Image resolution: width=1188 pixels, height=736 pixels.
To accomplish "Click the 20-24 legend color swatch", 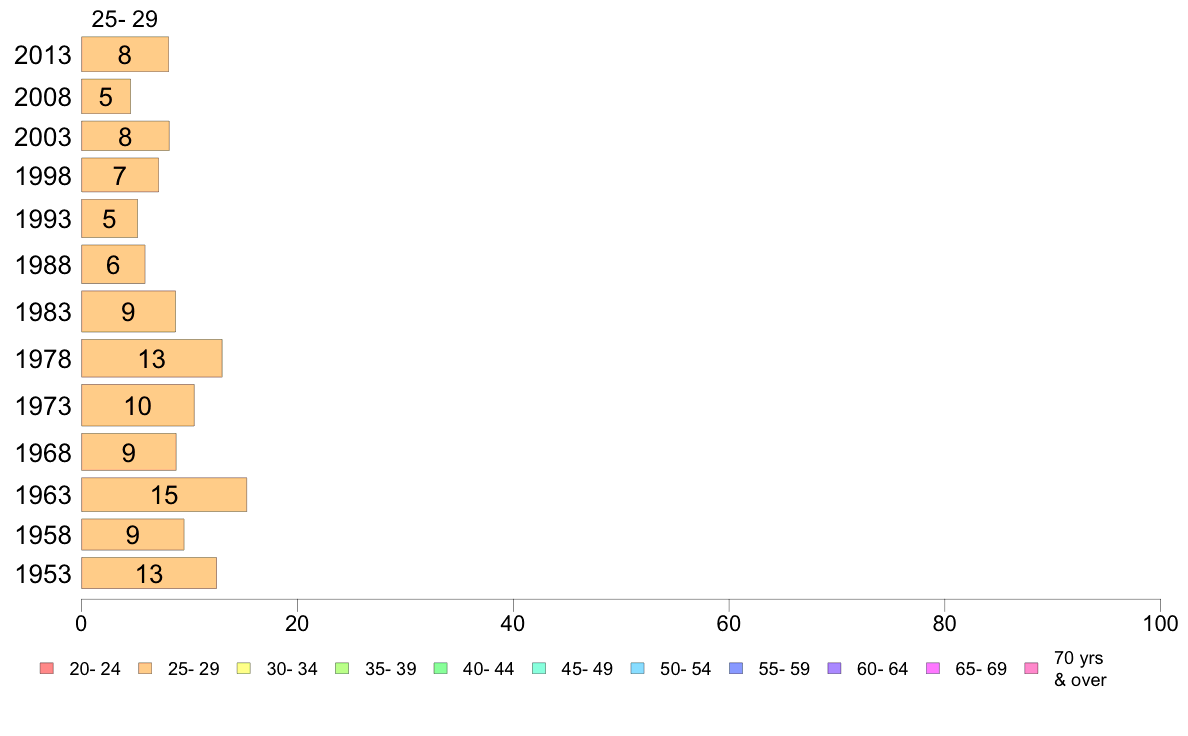I will (x=47, y=669).
